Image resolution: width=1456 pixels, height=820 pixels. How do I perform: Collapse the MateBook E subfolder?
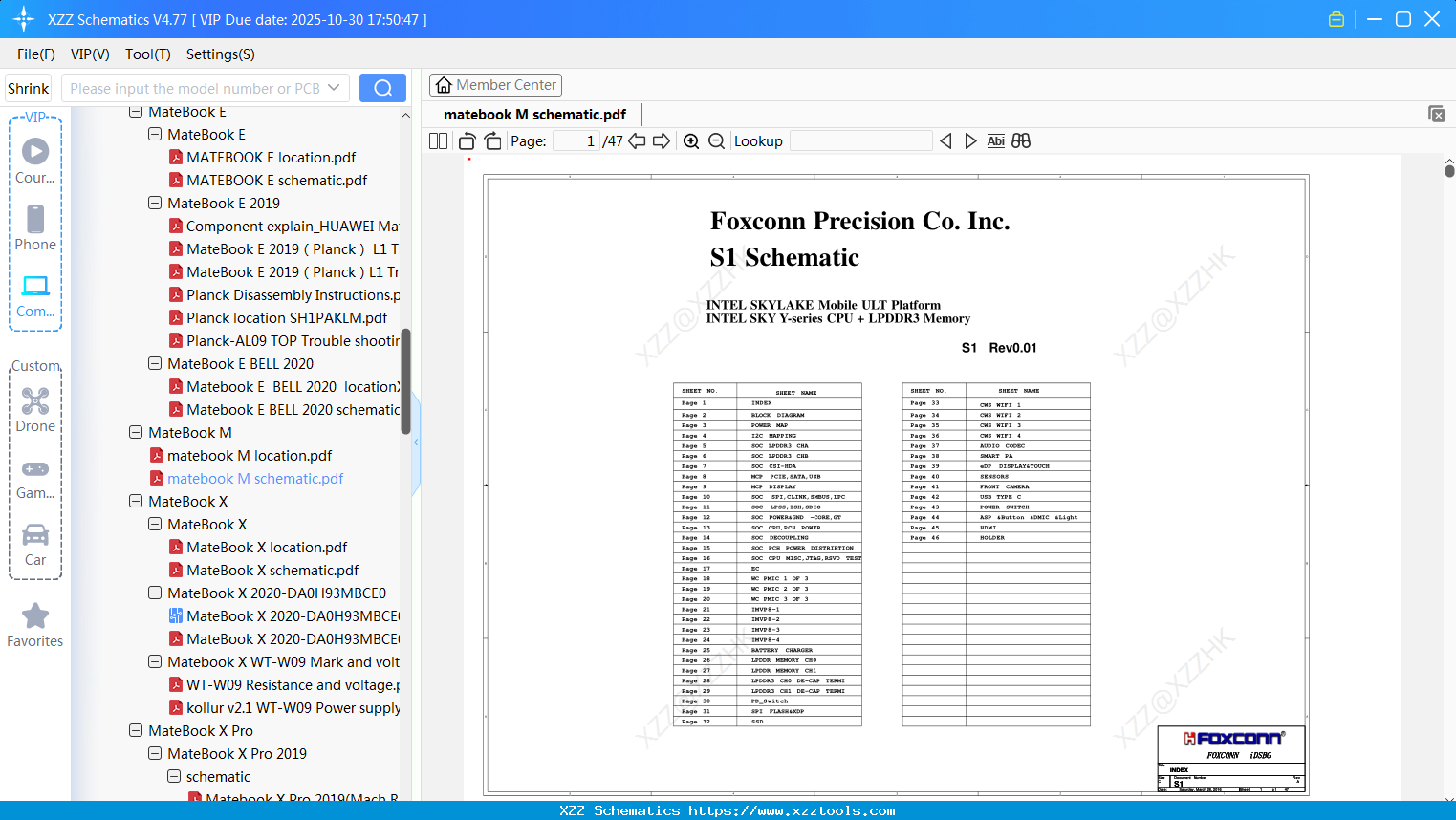tap(155, 135)
